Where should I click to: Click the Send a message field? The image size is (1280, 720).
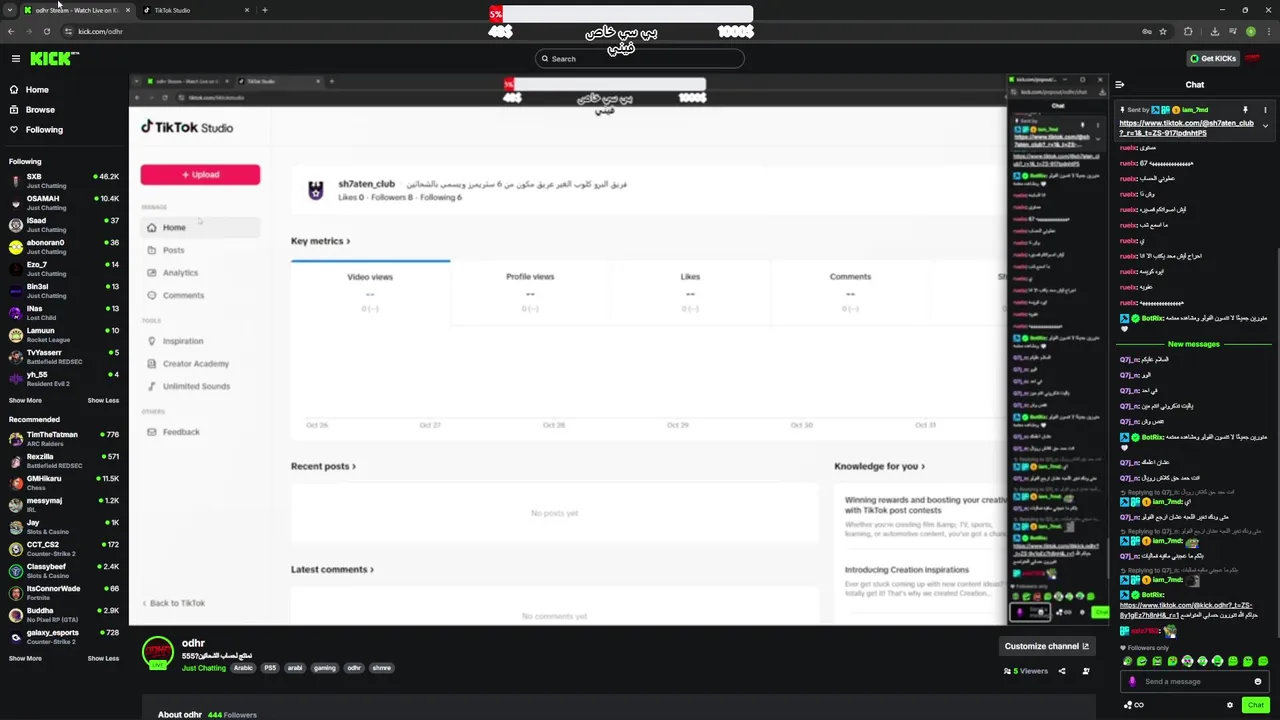(x=1195, y=681)
